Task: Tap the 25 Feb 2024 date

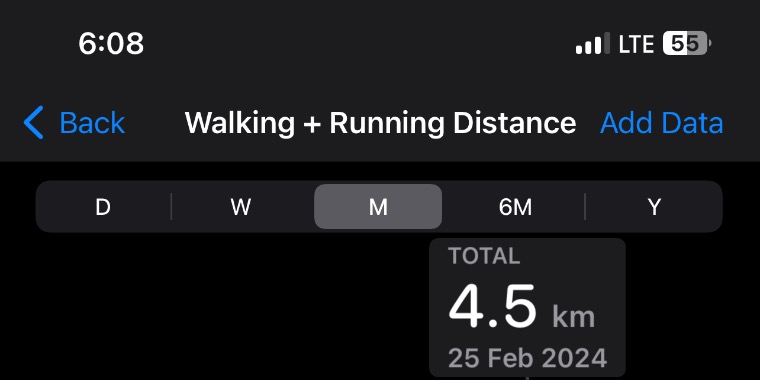Action: [527, 358]
